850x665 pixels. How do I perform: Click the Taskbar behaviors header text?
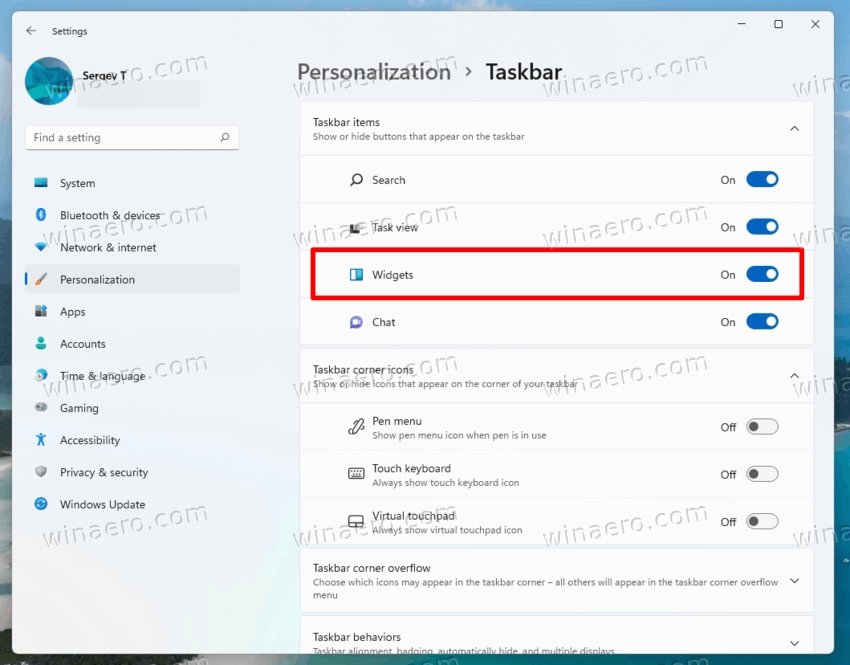point(357,637)
